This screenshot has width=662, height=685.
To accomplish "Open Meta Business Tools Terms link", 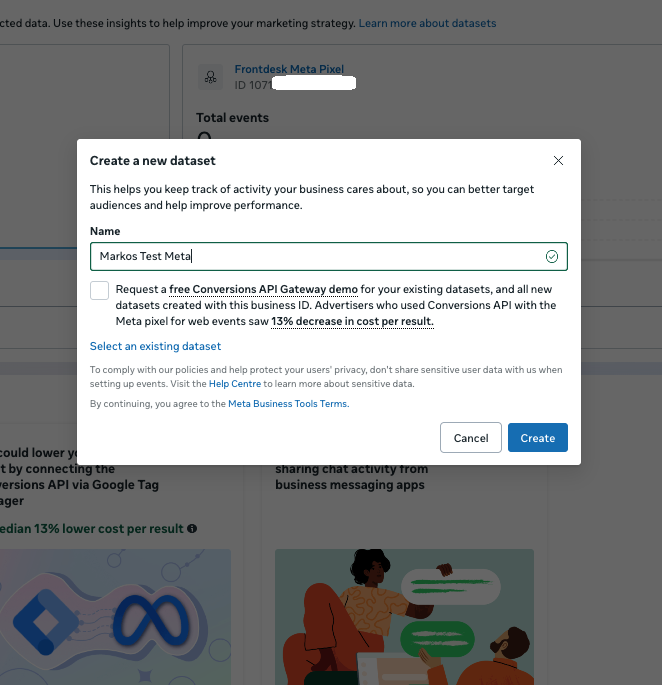I will click(288, 404).
